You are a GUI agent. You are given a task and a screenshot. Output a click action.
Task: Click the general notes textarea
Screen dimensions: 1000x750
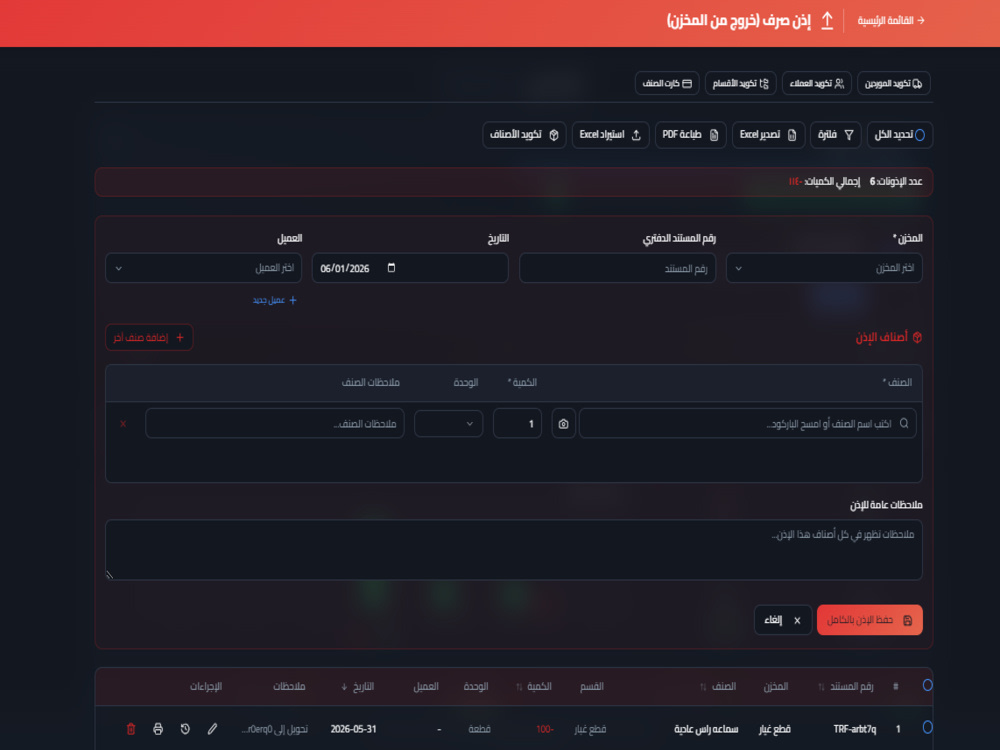[x=513, y=550]
